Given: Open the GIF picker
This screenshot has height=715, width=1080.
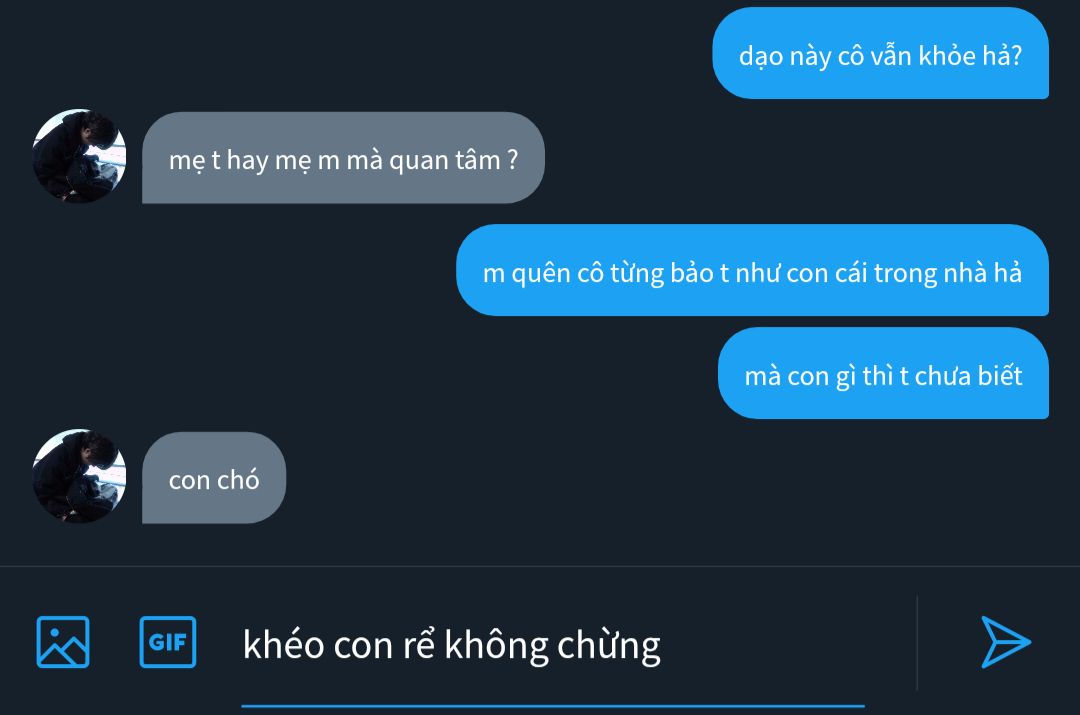Looking at the screenshot, I should [x=168, y=642].
